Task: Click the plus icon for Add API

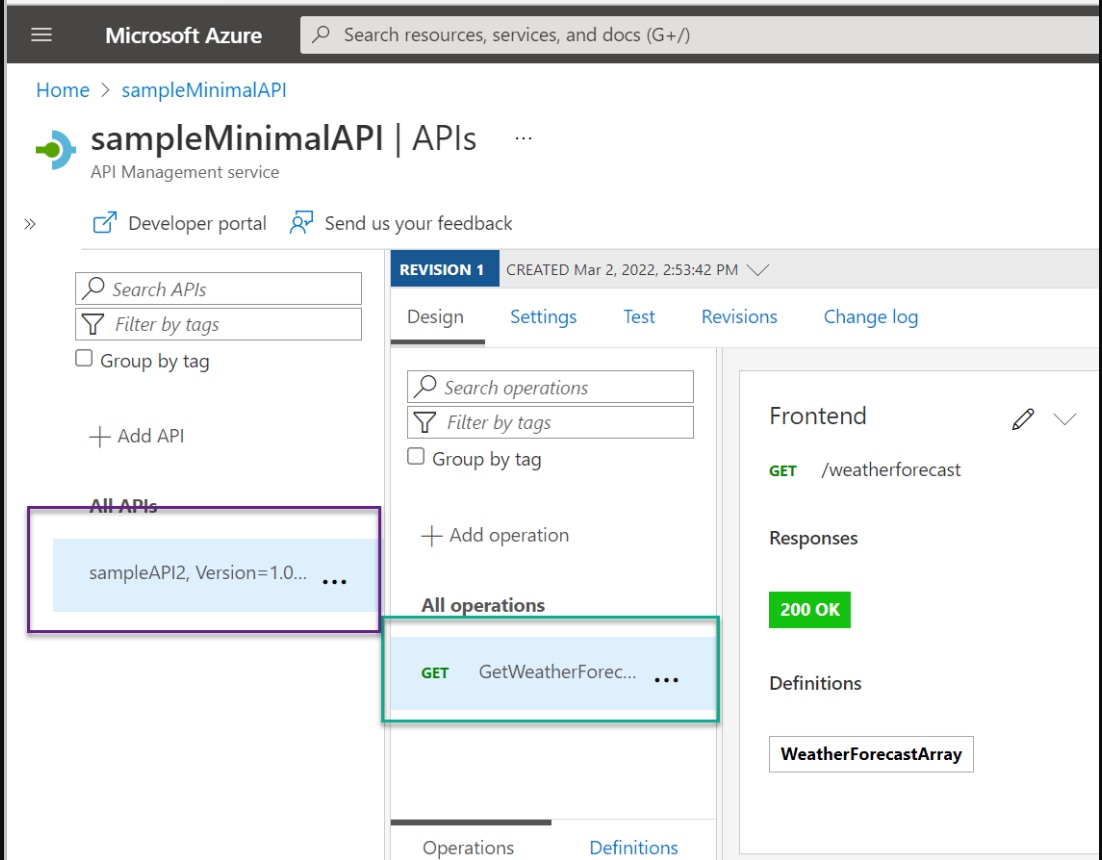Action: click(99, 437)
